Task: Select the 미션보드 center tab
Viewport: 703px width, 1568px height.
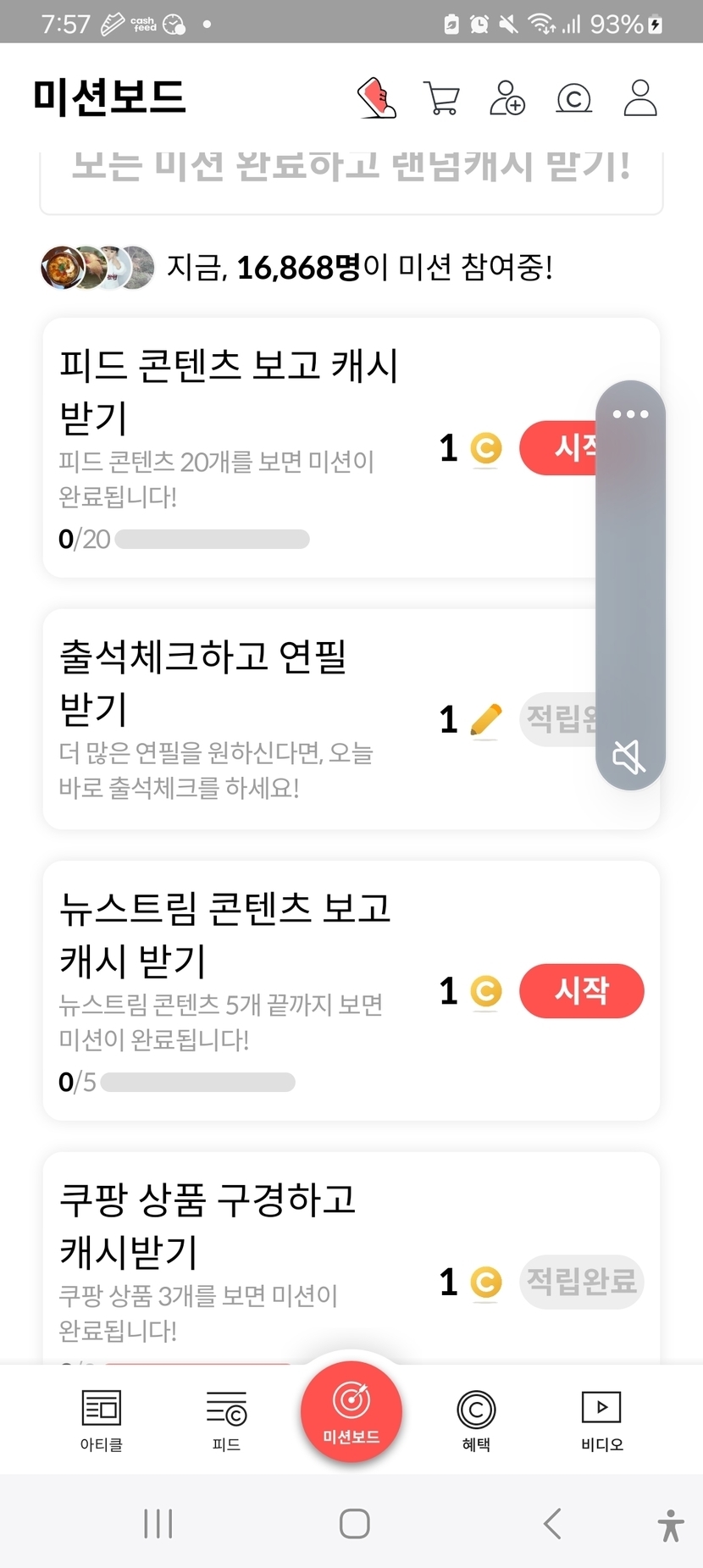Action: pyautogui.click(x=351, y=1410)
